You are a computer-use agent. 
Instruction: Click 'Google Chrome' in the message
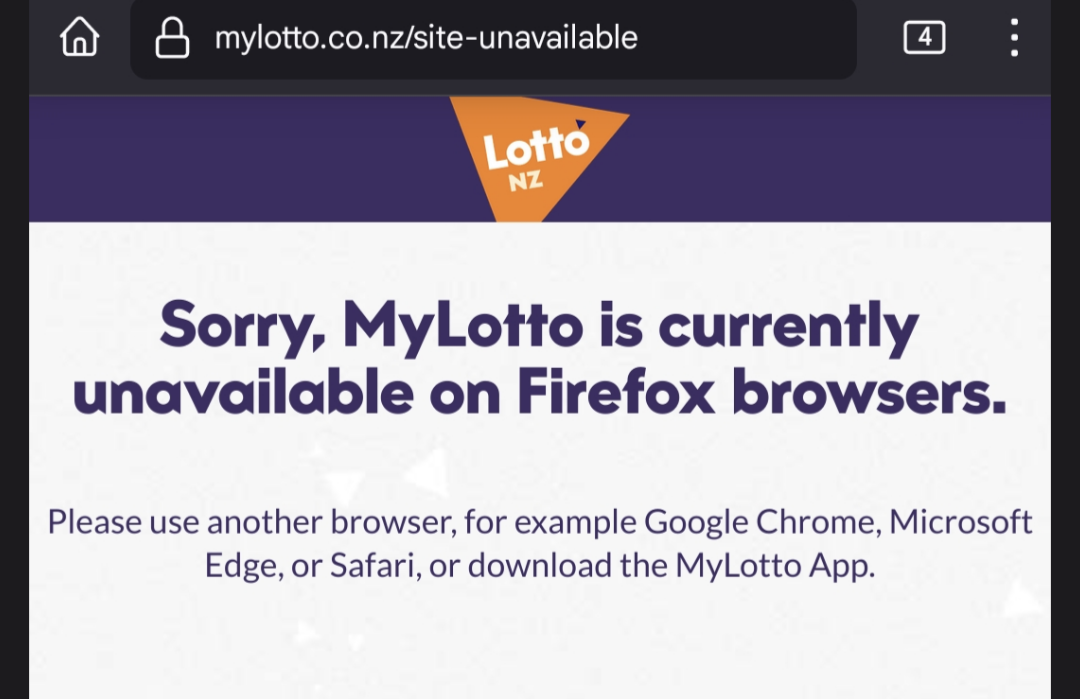click(x=762, y=522)
